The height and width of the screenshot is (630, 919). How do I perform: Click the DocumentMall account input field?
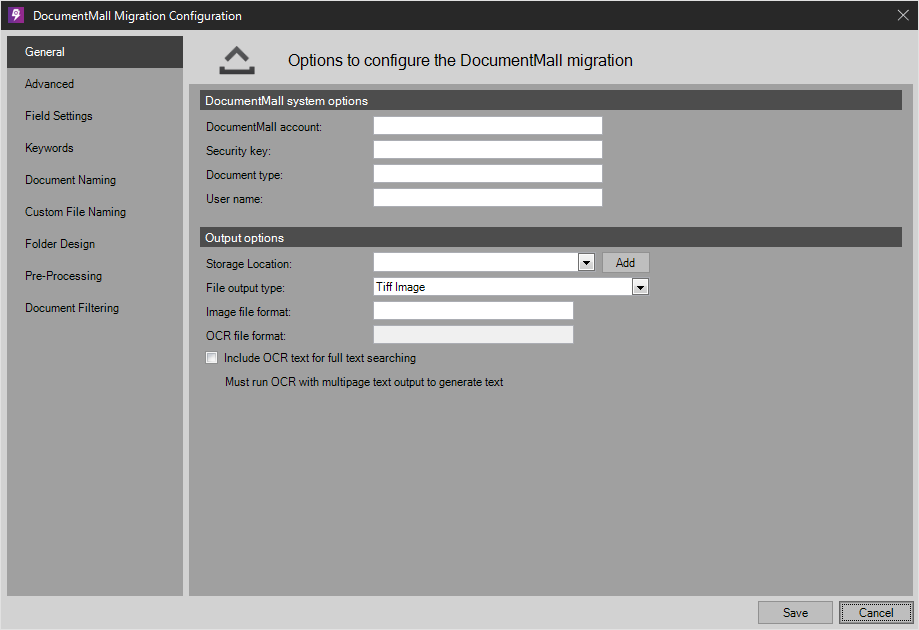tap(488, 126)
